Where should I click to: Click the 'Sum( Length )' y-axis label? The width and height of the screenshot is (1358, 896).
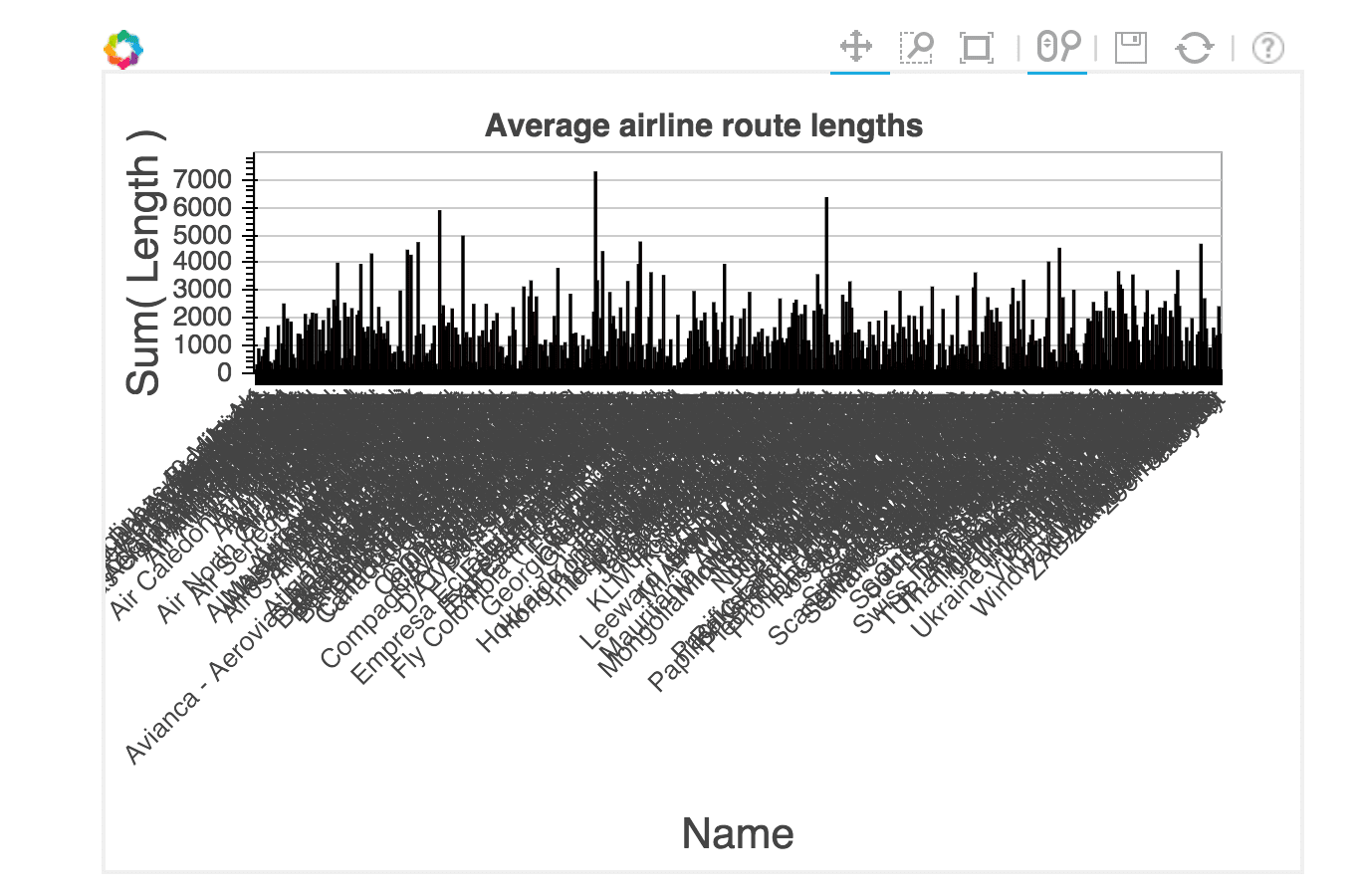click(143, 264)
